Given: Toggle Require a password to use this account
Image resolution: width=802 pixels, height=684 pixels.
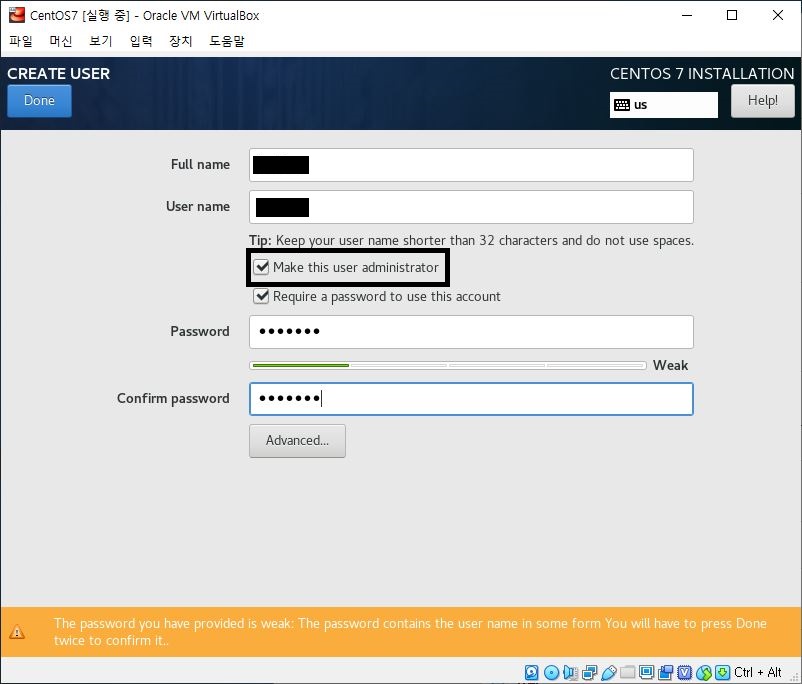Looking at the screenshot, I should click(x=261, y=296).
